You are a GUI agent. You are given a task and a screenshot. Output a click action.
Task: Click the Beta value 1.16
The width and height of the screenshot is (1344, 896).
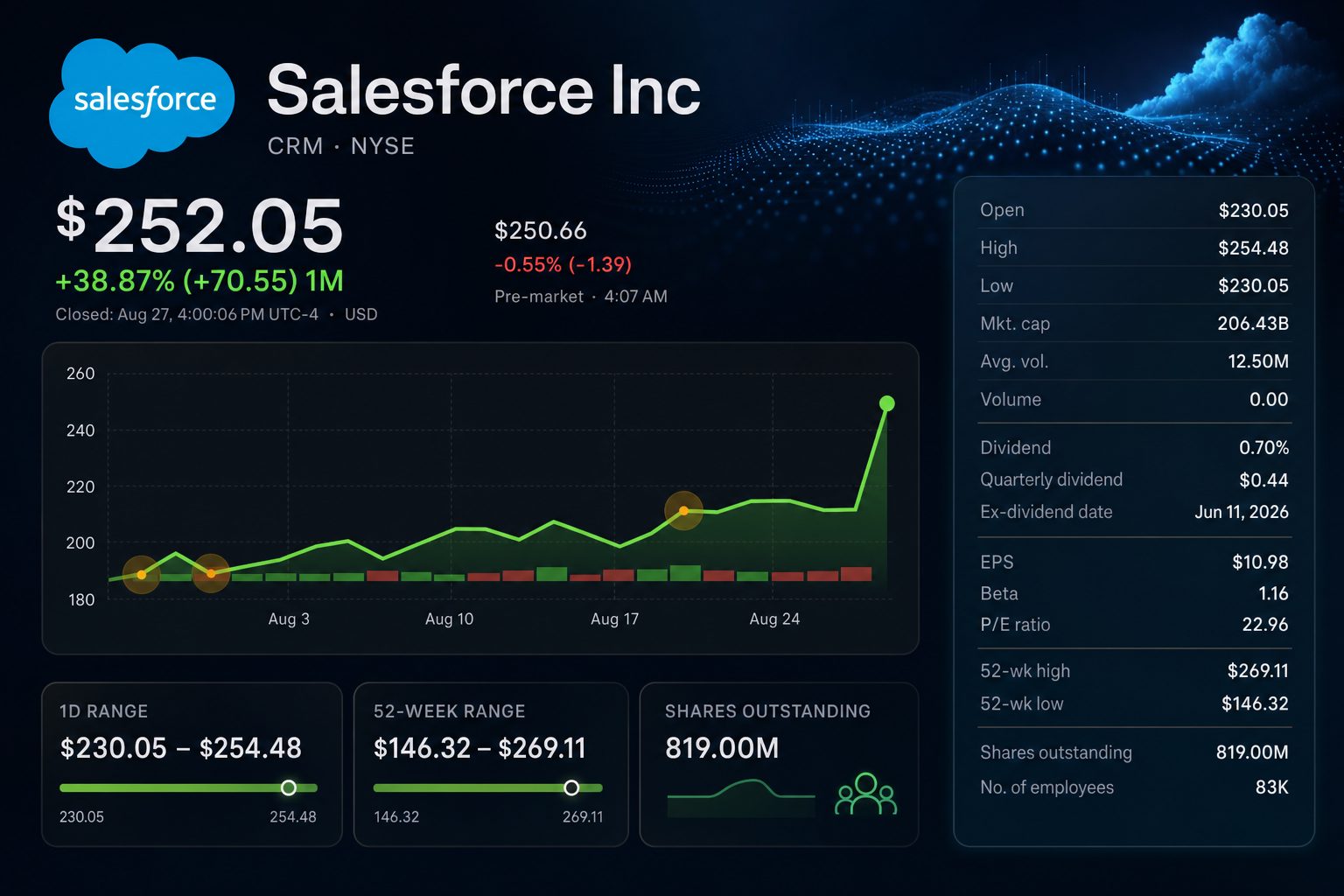pyautogui.click(x=1273, y=593)
